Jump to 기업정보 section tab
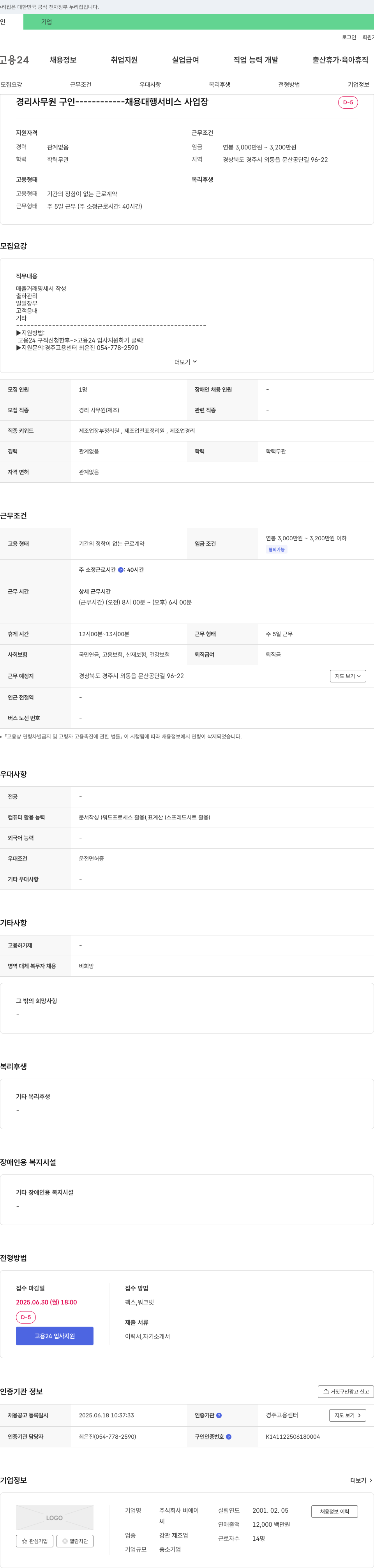 [x=358, y=84]
